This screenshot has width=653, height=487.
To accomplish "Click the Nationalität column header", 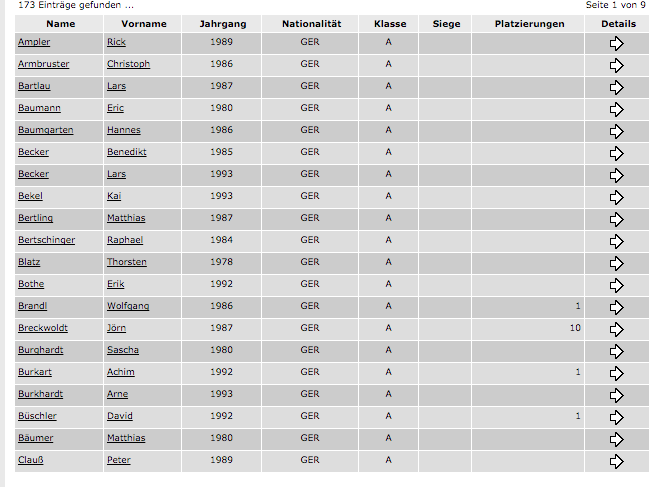I will click(310, 23).
